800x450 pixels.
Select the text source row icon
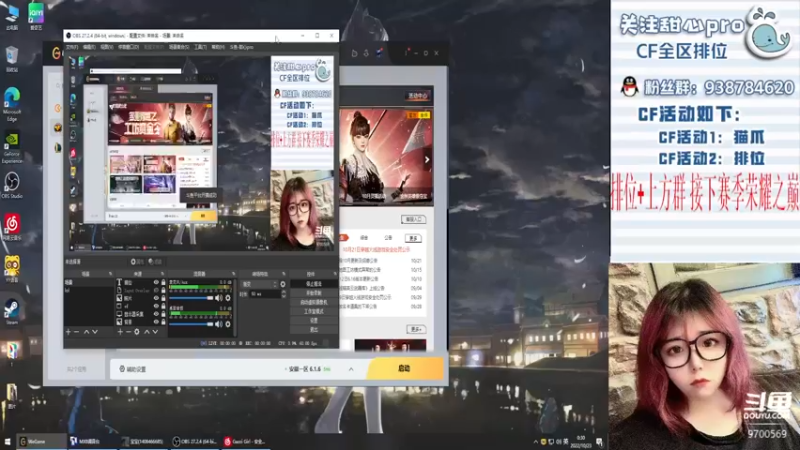119,282
